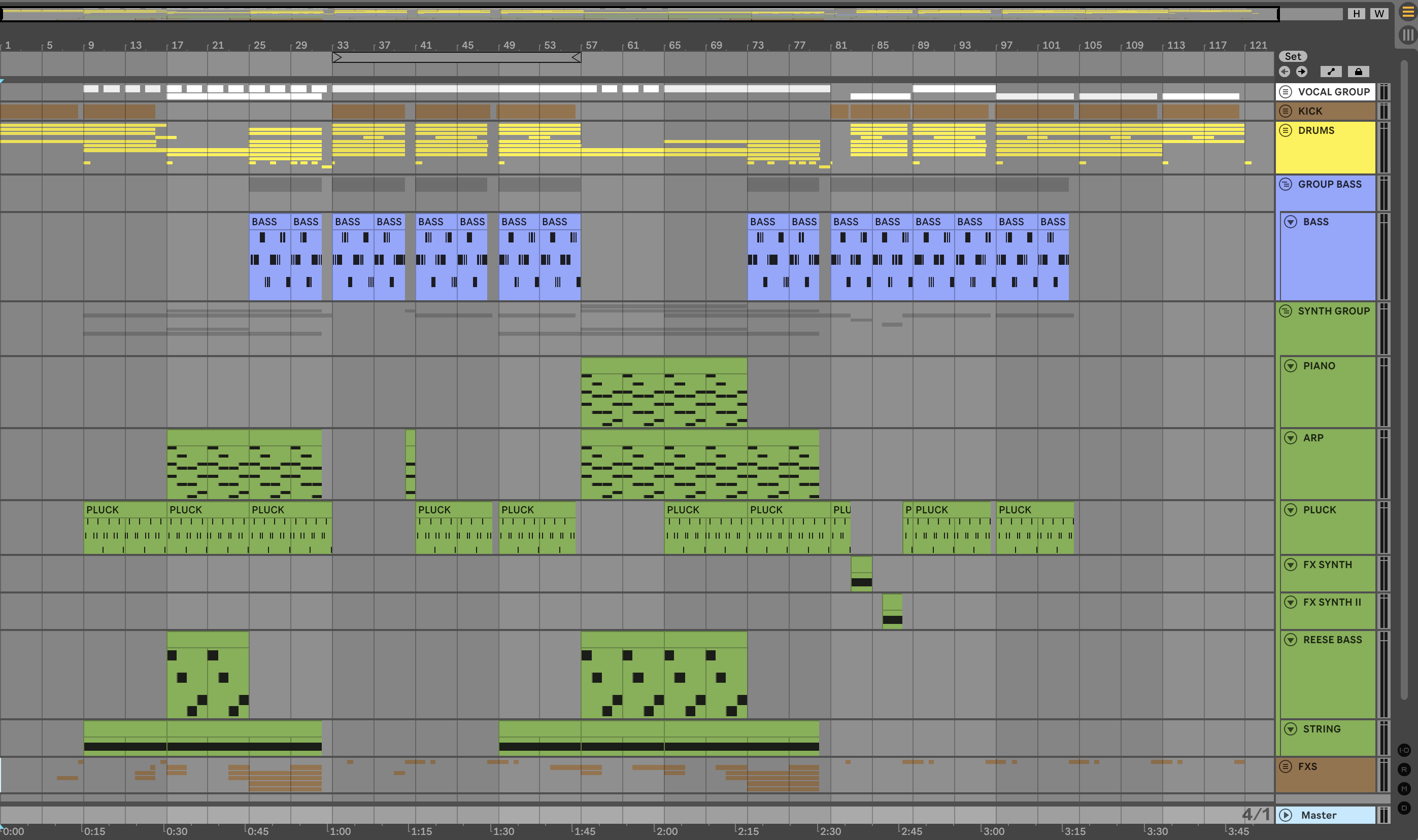Fold the GROUP BASS group track
1418x840 pixels.
(1286, 184)
